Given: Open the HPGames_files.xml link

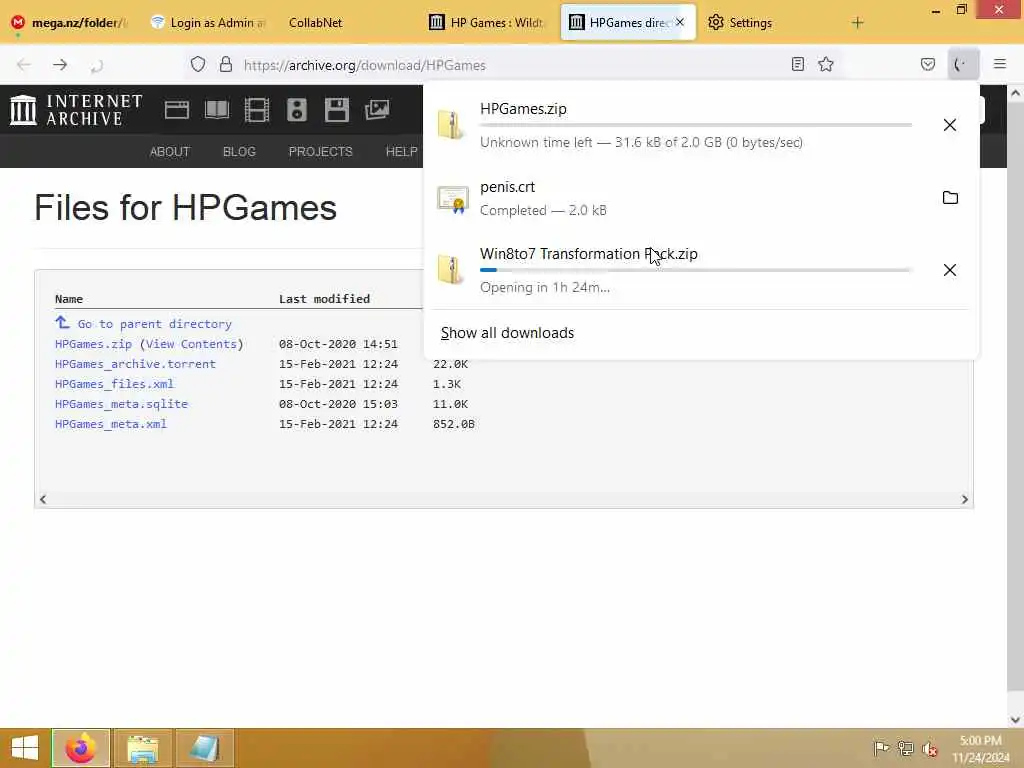Looking at the screenshot, I should pos(114,384).
